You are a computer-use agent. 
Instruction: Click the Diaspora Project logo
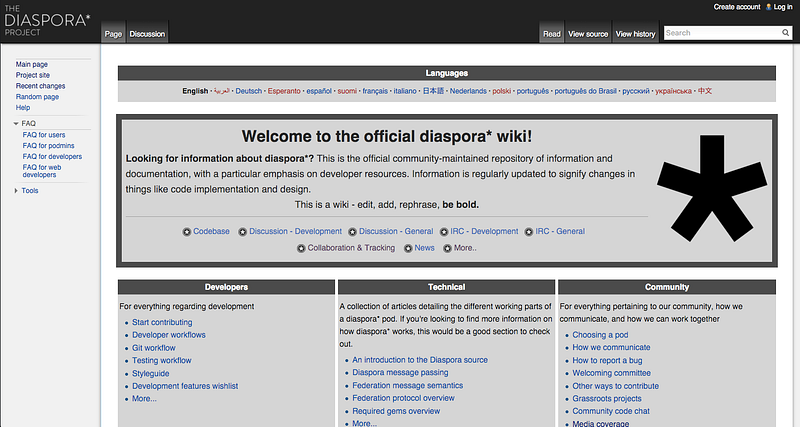coord(47,20)
